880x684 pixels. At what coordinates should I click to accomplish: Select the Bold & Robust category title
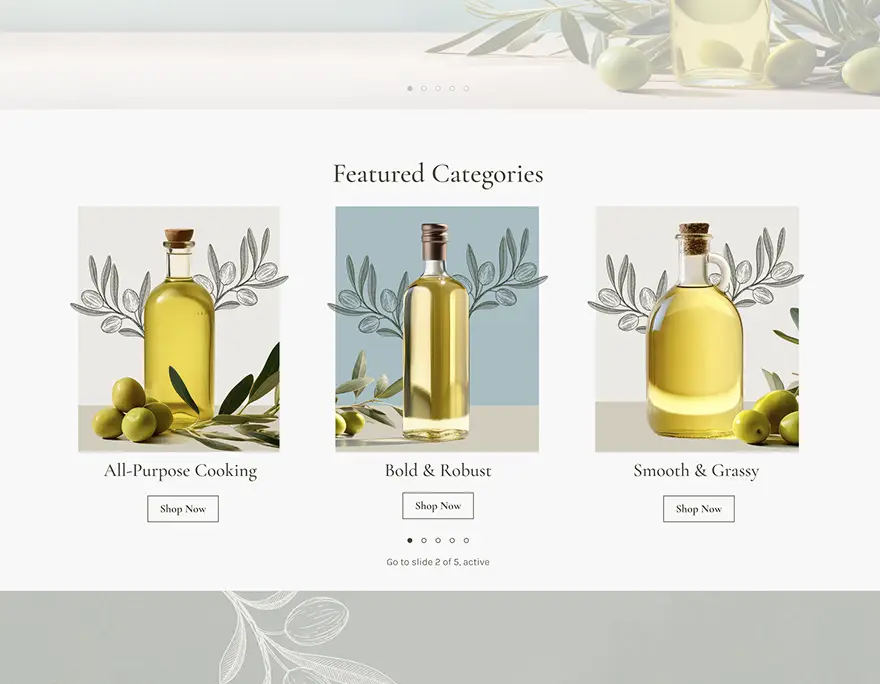point(438,470)
